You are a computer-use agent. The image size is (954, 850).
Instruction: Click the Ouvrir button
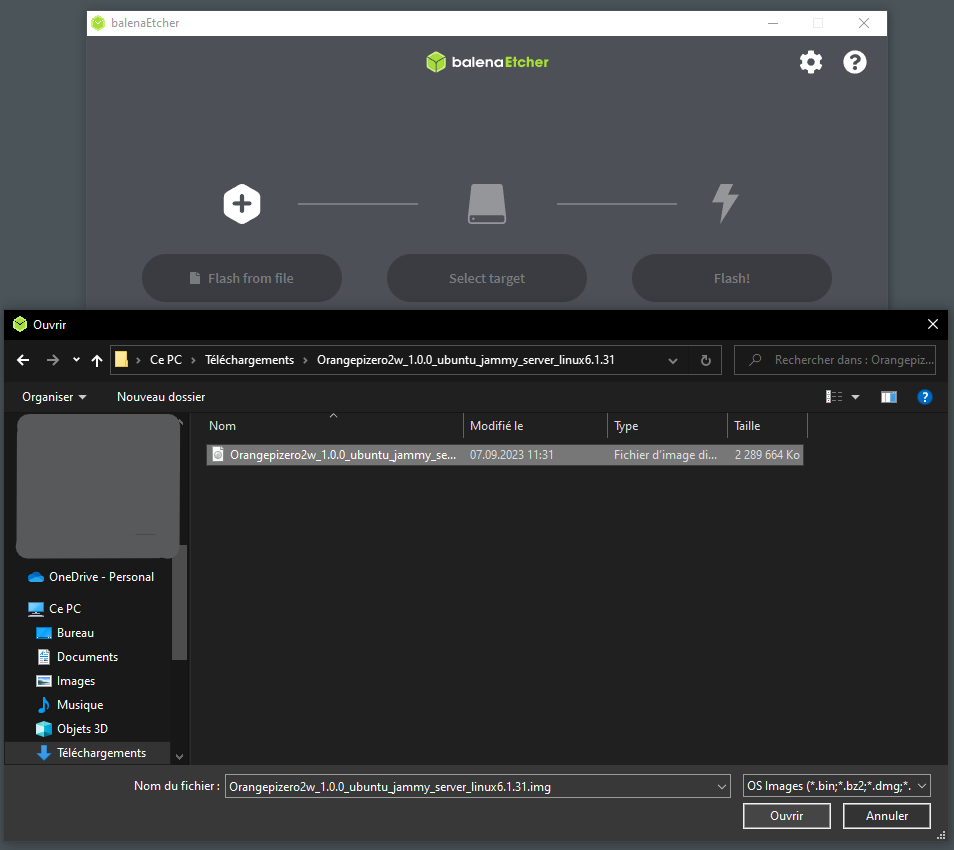tap(787, 816)
